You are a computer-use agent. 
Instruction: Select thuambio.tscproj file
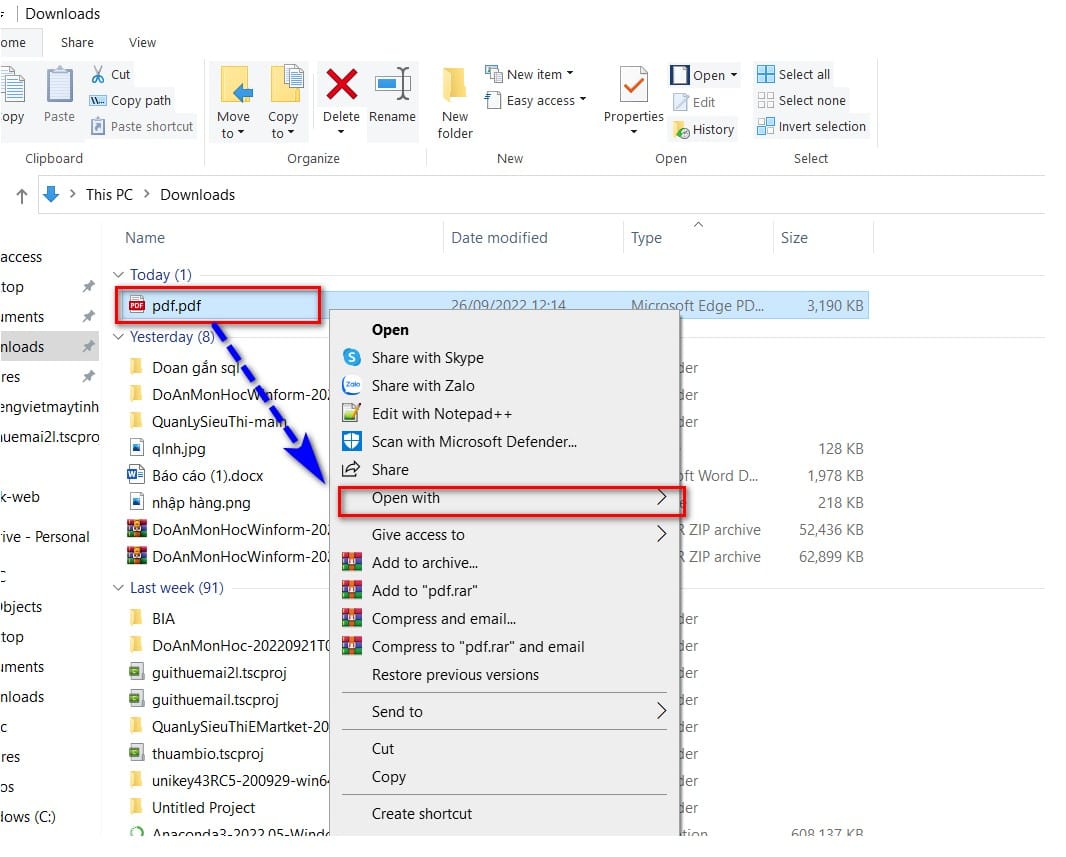point(207,754)
